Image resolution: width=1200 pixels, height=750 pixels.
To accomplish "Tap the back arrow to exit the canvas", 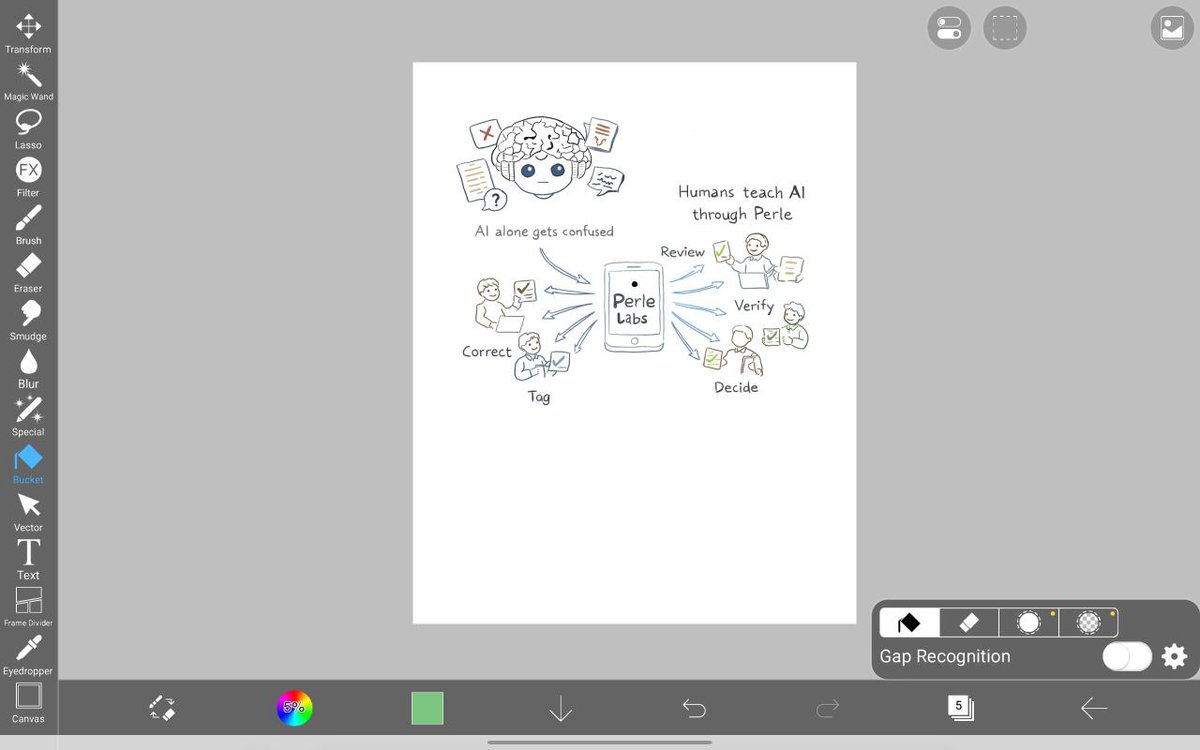I will pyautogui.click(x=1094, y=709).
